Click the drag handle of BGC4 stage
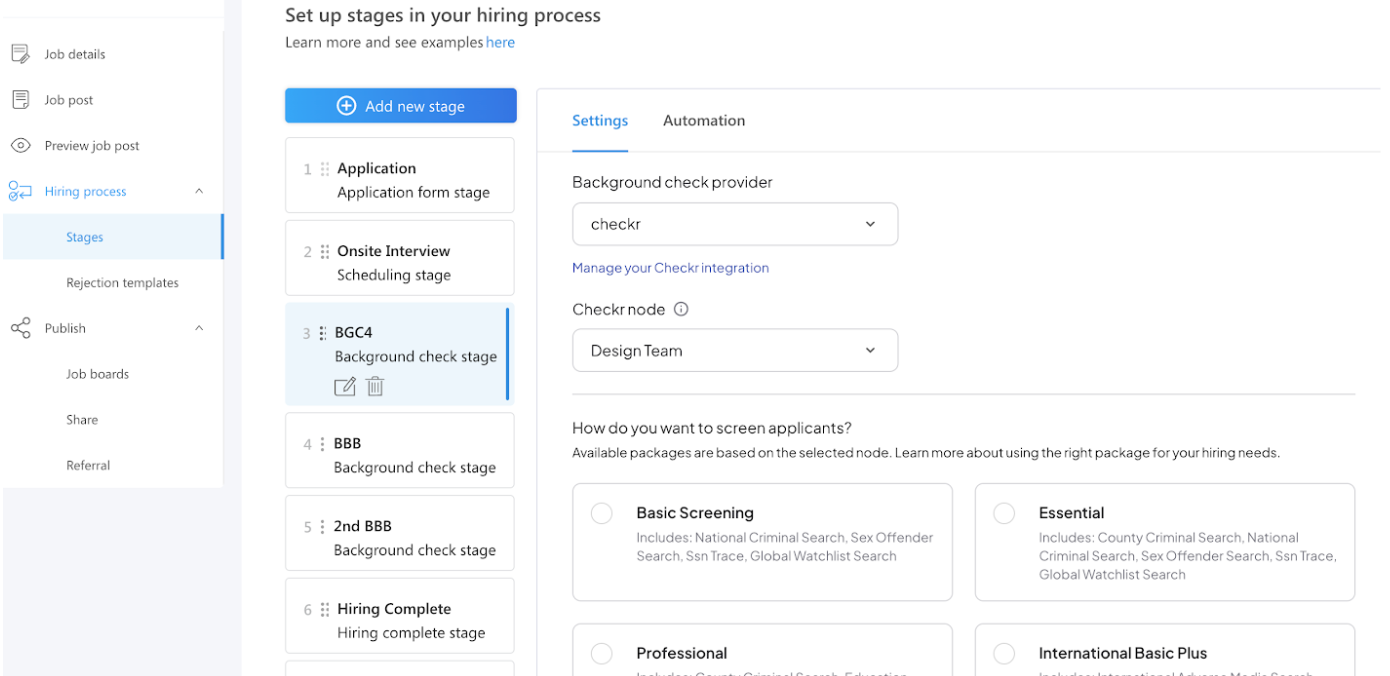This screenshot has height=676, width=1390. pyautogui.click(x=323, y=334)
